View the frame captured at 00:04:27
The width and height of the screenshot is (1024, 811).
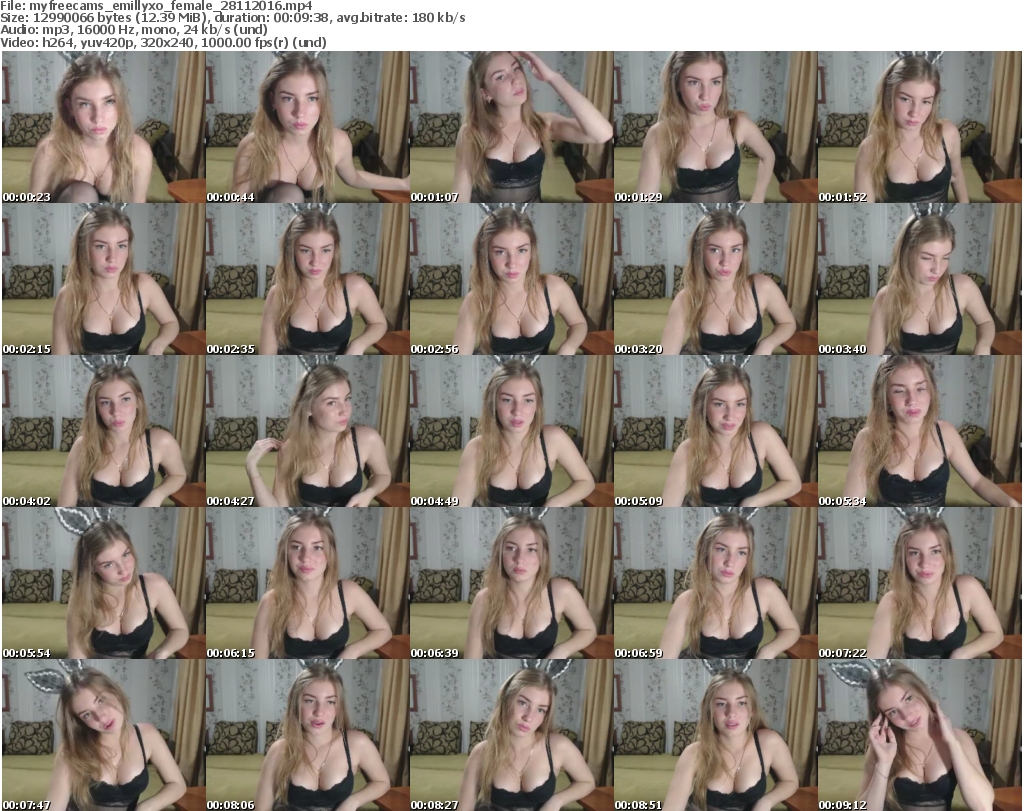pyautogui.click(x=308, y=432)
